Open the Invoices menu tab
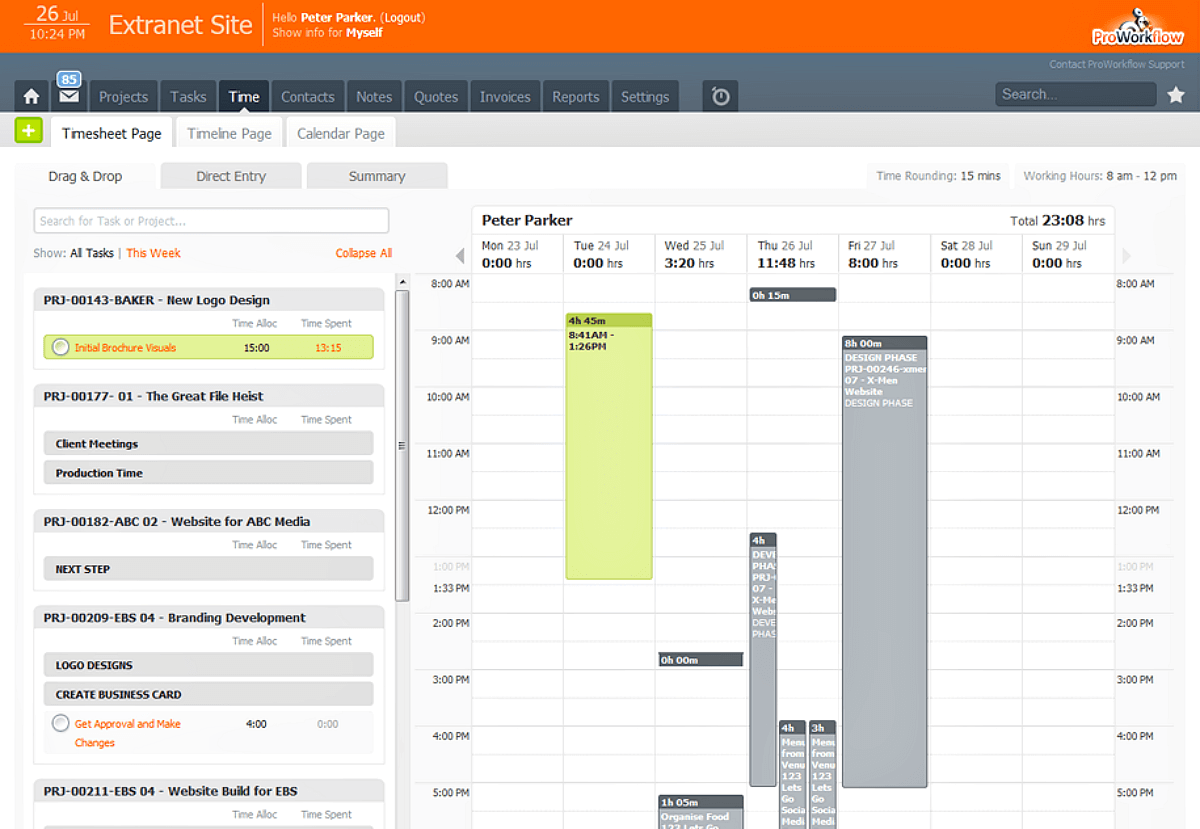This screenshot has width=1200, height=829. click(505, 97)
